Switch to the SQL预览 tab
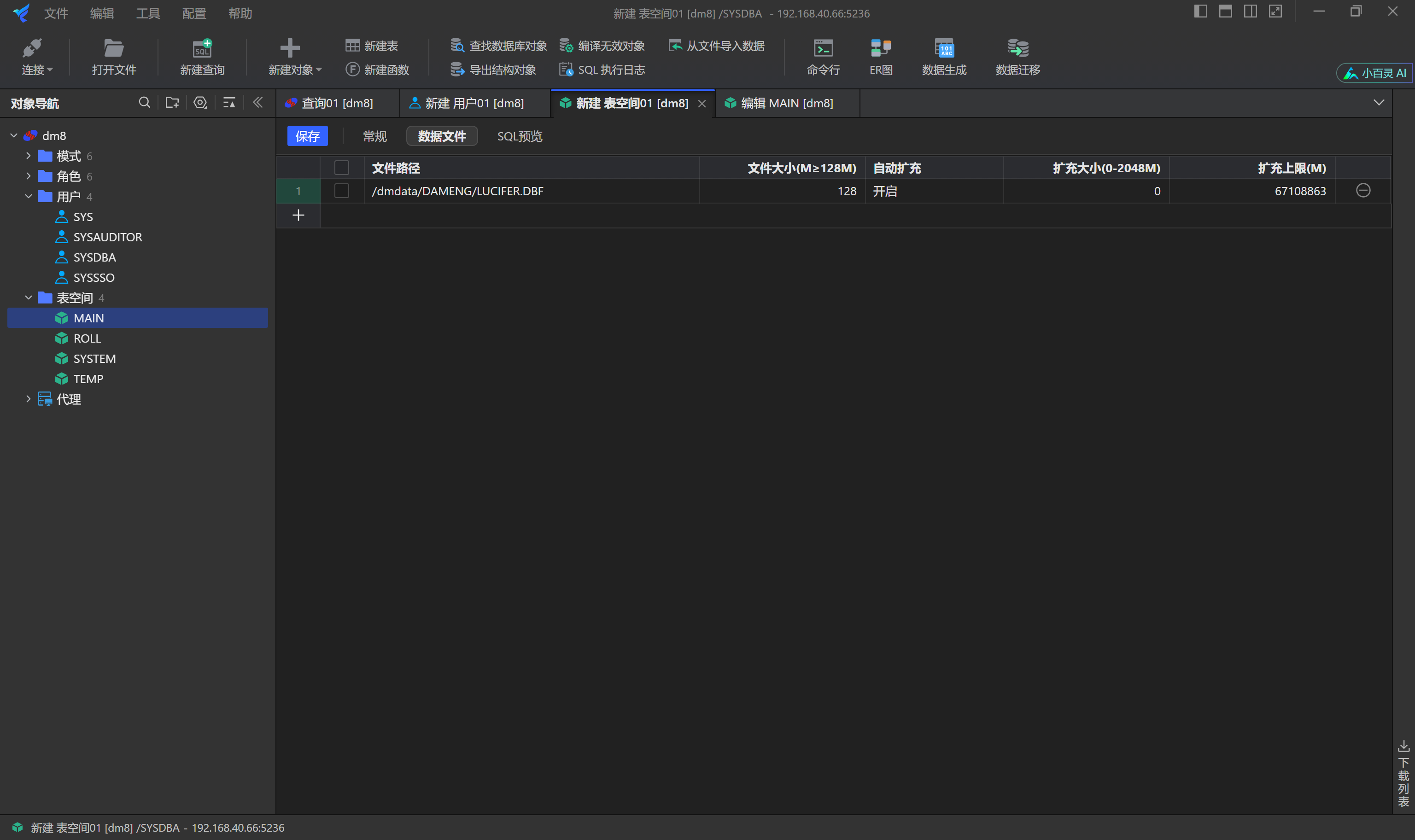This screenshot has width=1415, height=840. coord(519,136)
